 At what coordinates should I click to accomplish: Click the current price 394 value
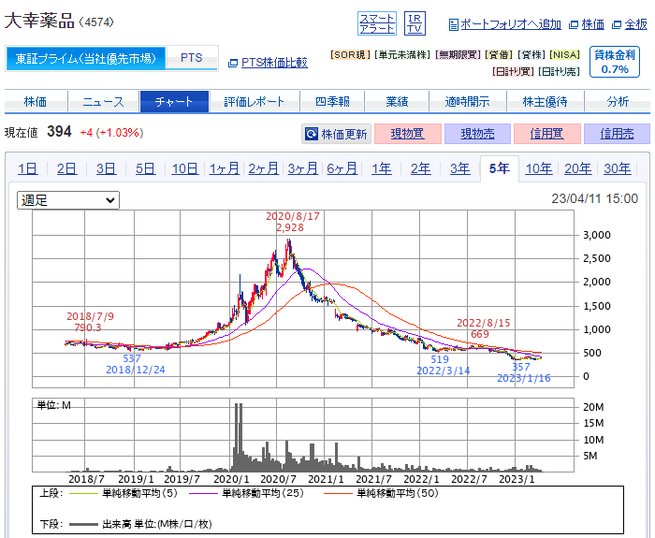[x=59, y=132]
